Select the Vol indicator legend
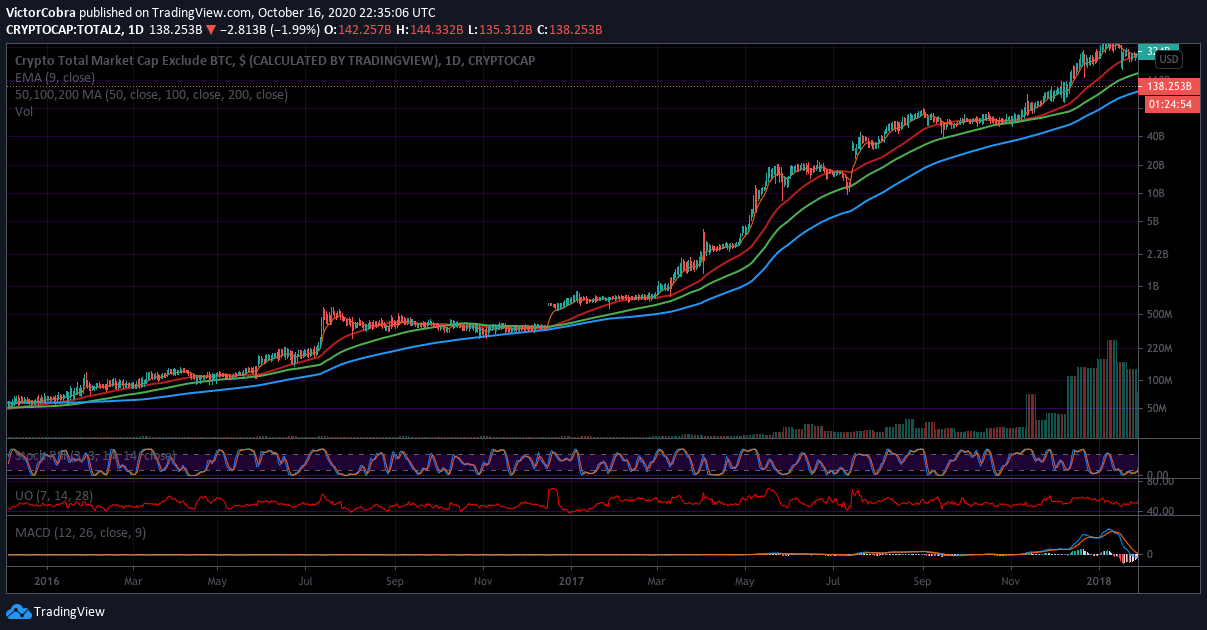 24,112
